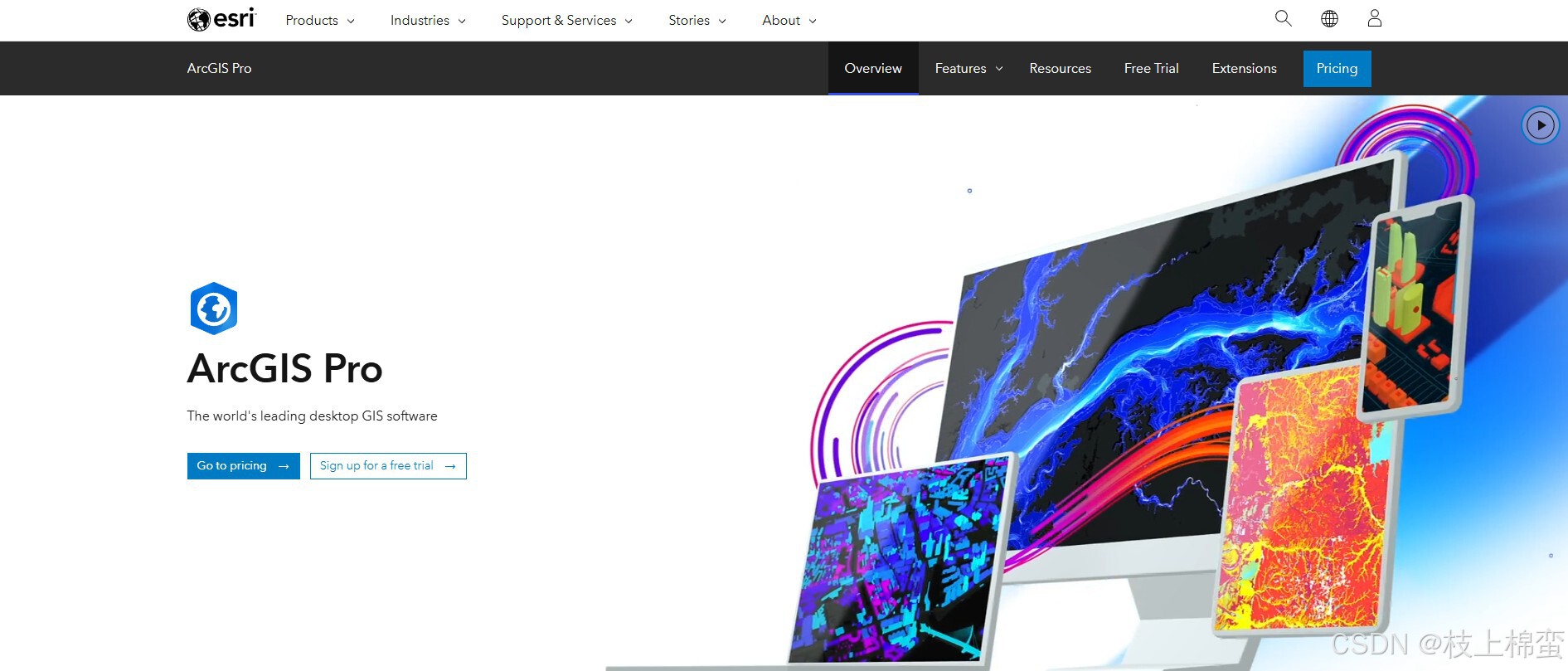Open the Extensions tab
Image resolution: width=1568 pixels, height=671 pixels.
1244,68
